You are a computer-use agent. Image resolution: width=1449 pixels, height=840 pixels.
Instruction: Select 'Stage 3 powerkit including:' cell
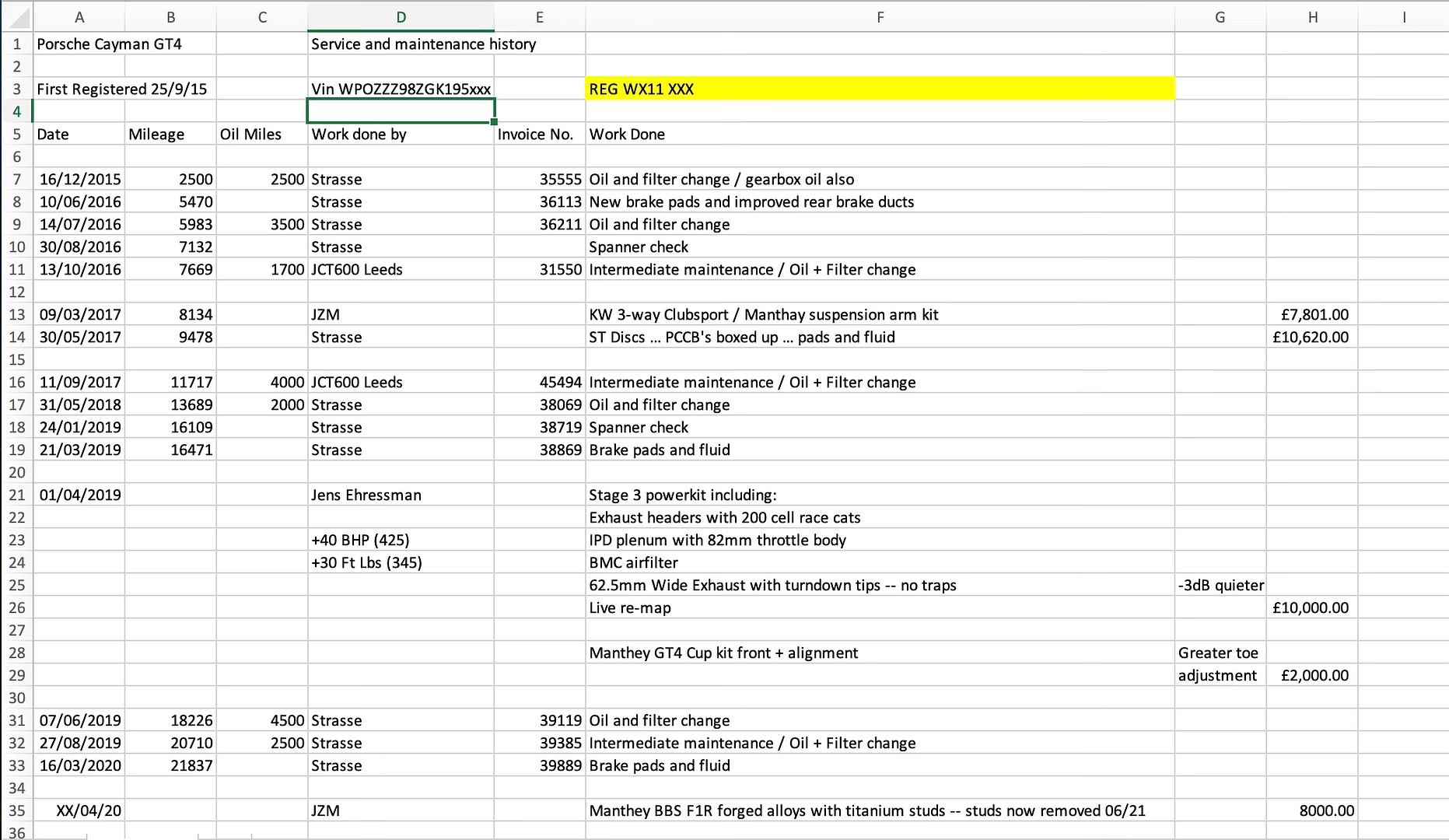[880, 495]
